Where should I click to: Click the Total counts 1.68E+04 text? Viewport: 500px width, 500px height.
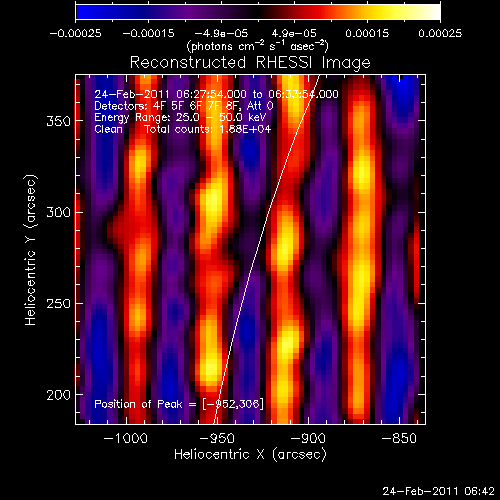point(208,129)
